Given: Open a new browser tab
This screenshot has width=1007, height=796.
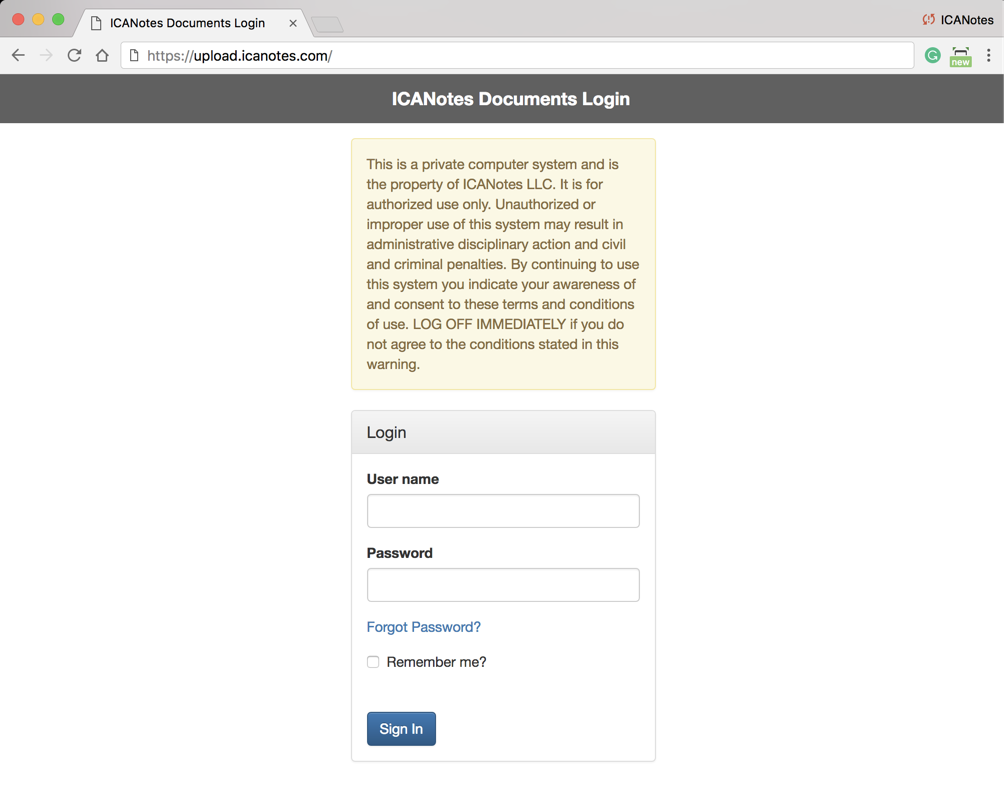Looking at the screenshot, I should point(327,24).
